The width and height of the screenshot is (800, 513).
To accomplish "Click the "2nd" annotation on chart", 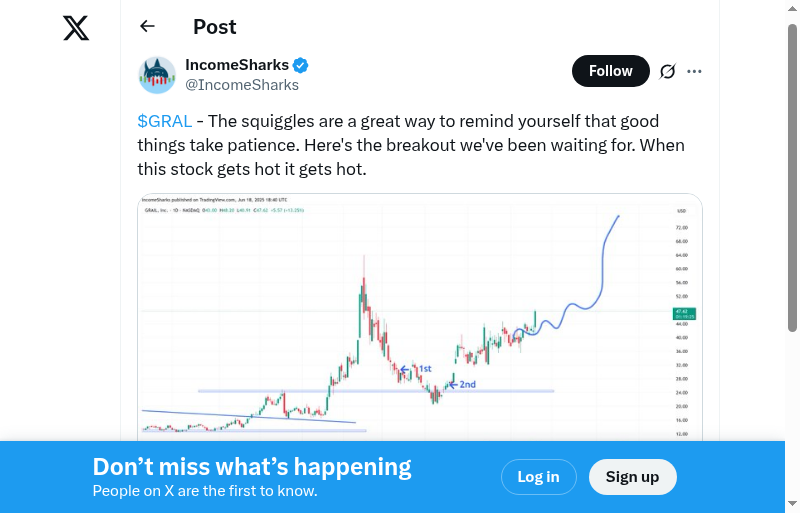I will [x=467, y=384].
